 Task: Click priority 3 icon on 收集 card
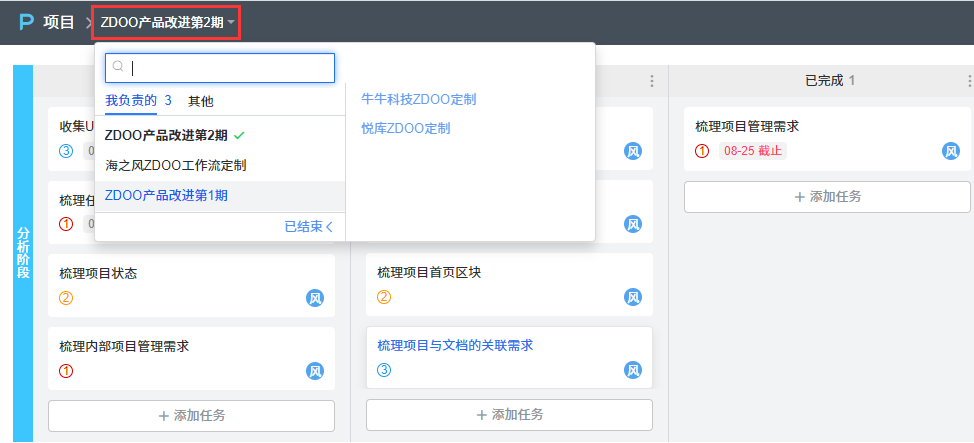[x=66, y=151]
